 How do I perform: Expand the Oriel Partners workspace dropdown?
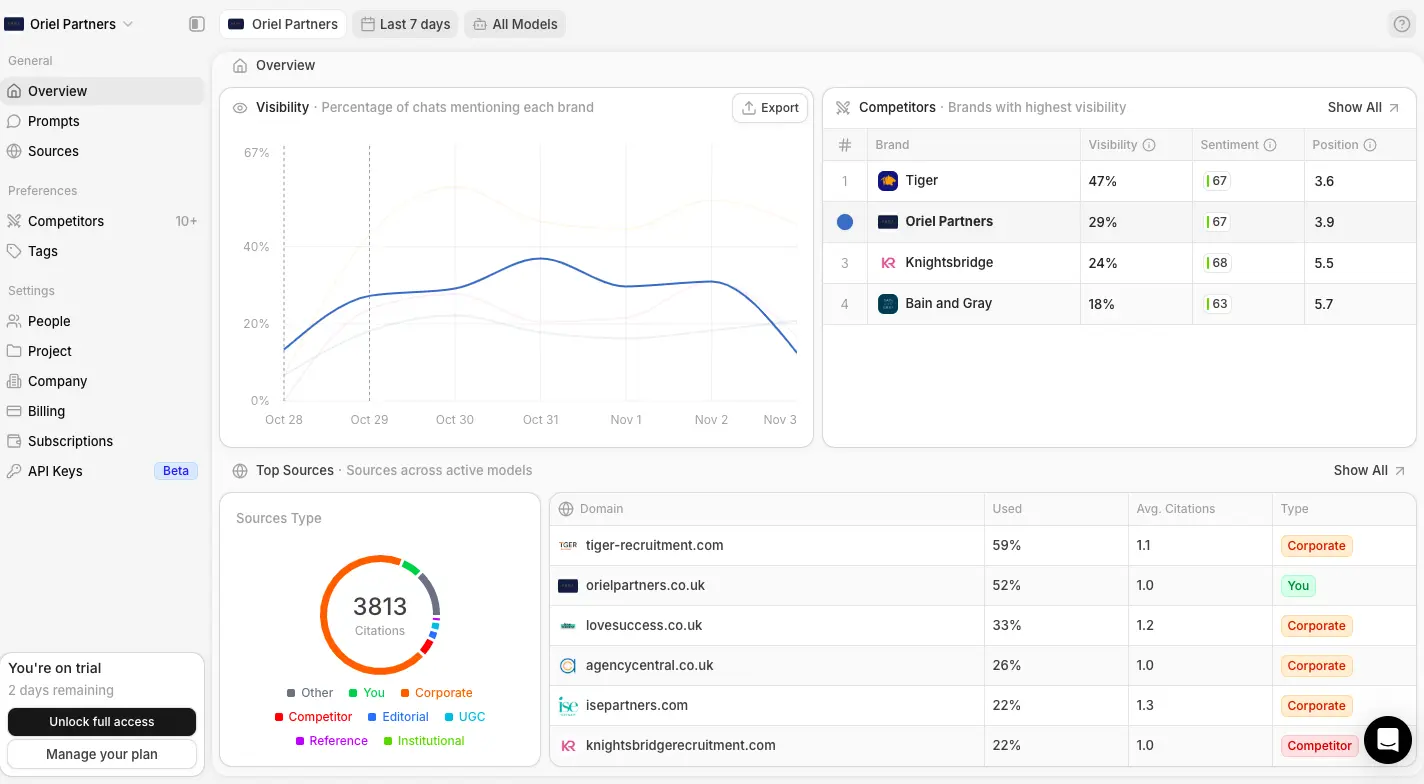[x=69, y=24]
